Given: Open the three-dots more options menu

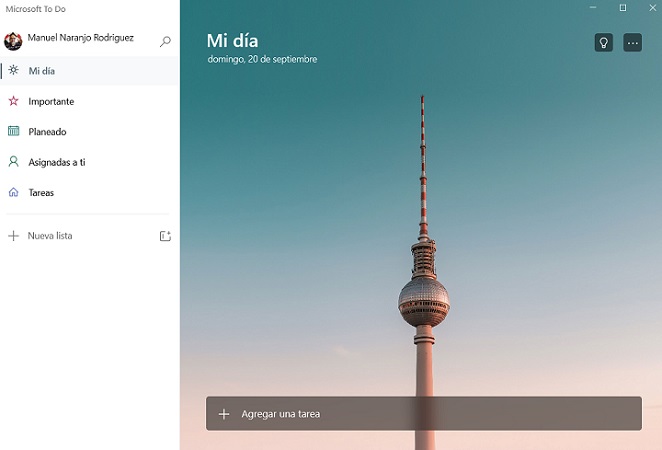Looking at the screenshot, I should click(632, 43).
